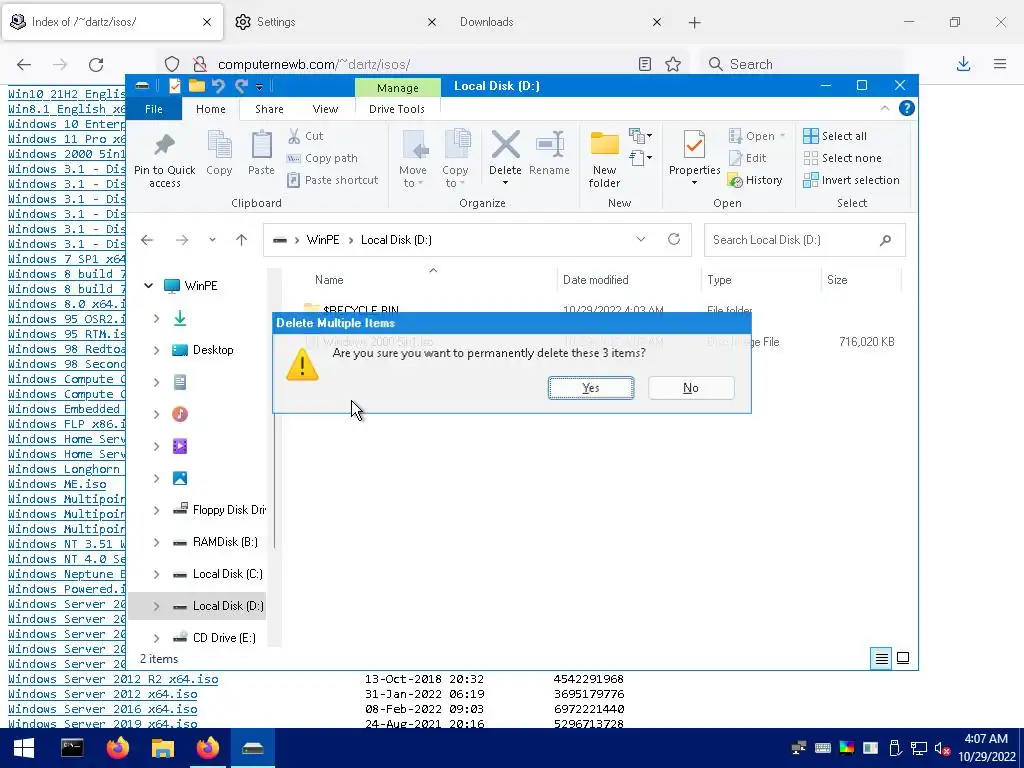Bookmark page with the star icon
Screen dimensions: 1024x768
673,64
